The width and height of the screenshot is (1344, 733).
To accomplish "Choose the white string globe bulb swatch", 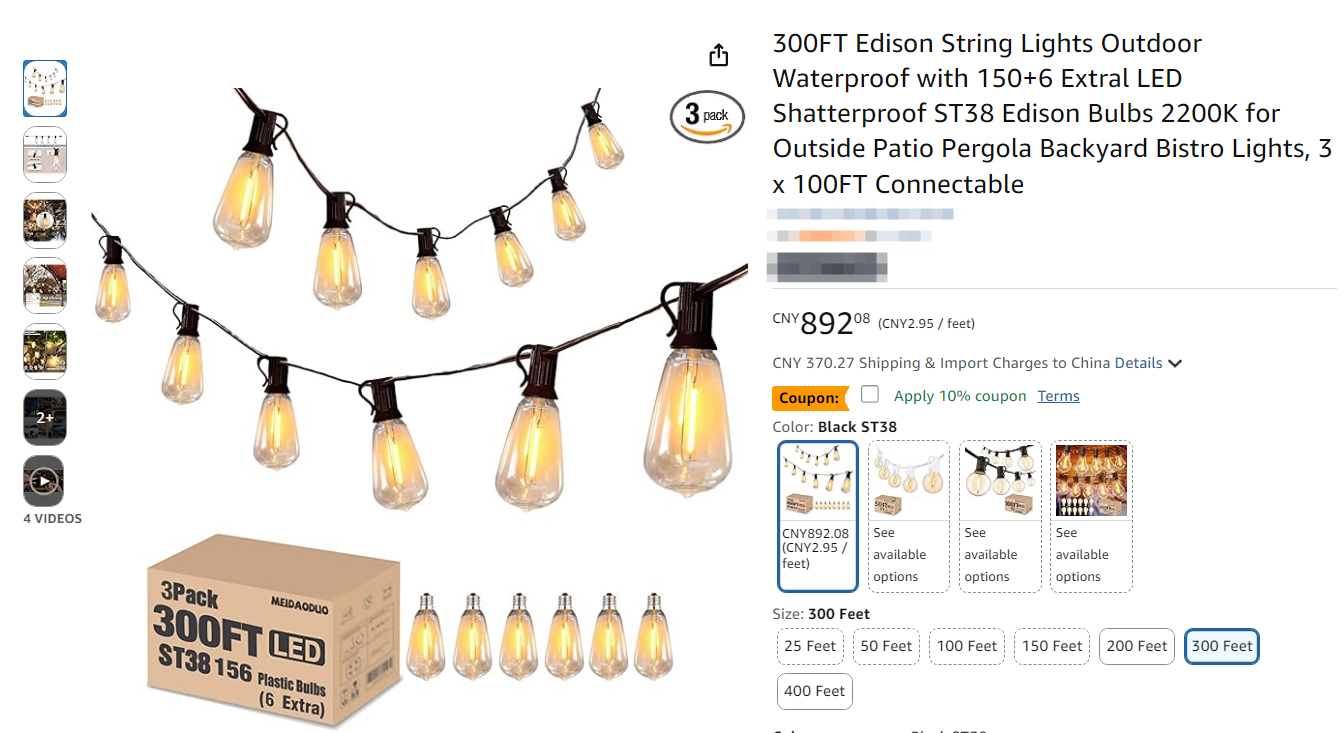I will point(909,516).
